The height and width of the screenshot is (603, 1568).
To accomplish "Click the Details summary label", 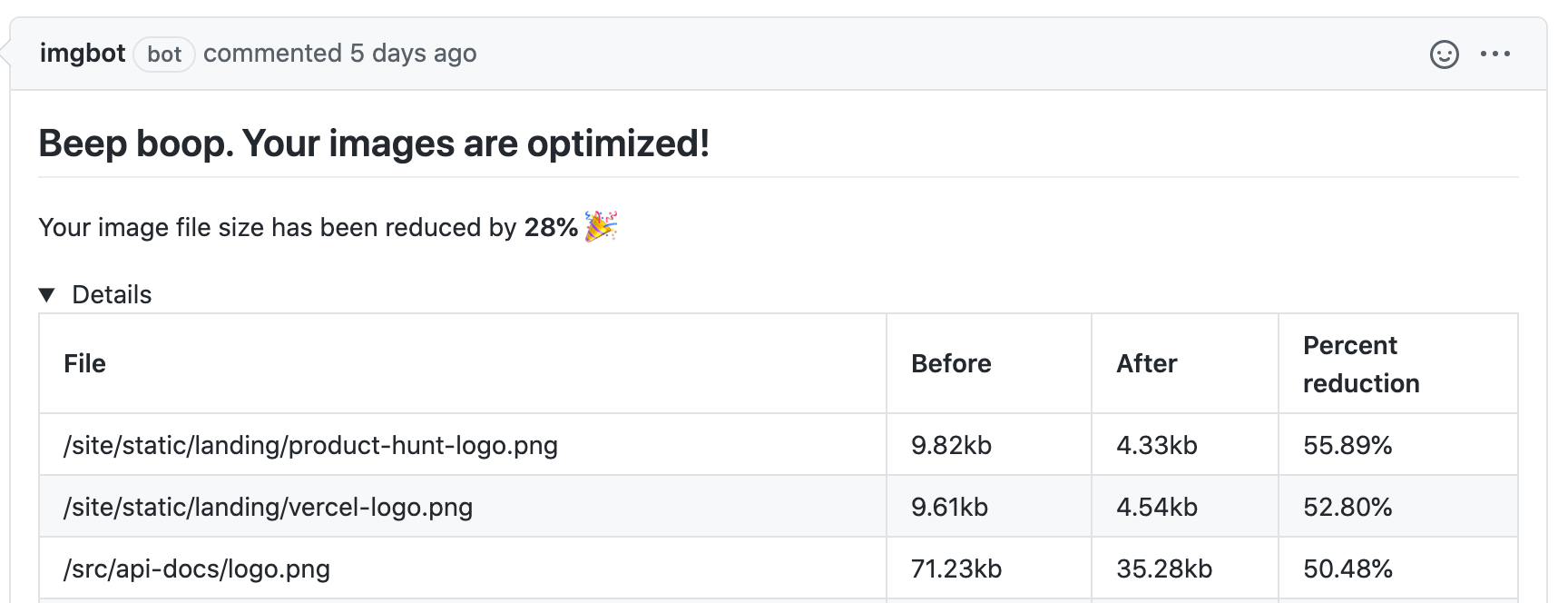I will click(112, 294).
